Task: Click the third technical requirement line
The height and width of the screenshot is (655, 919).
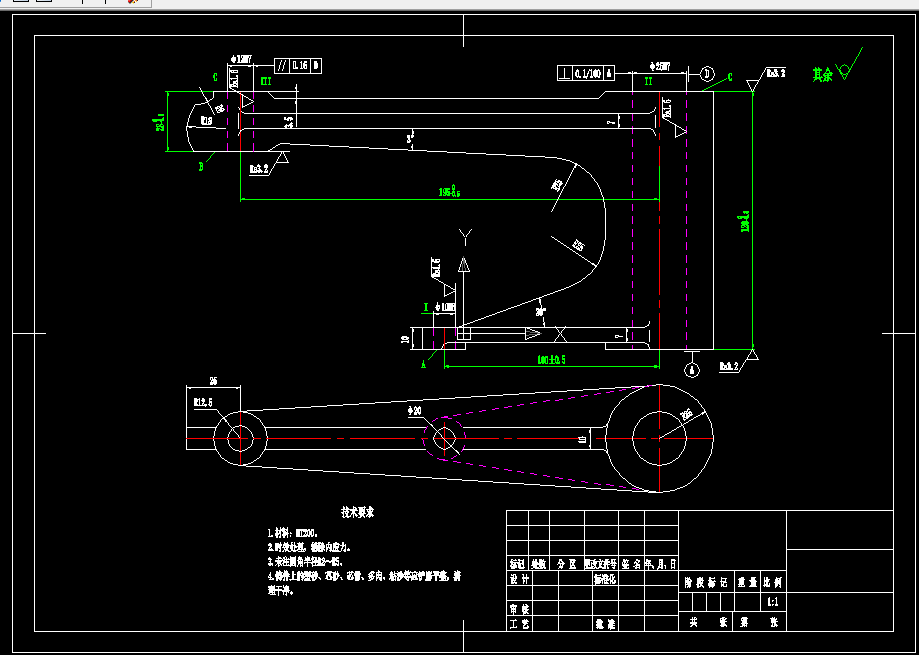Action: tap(305, 562)
